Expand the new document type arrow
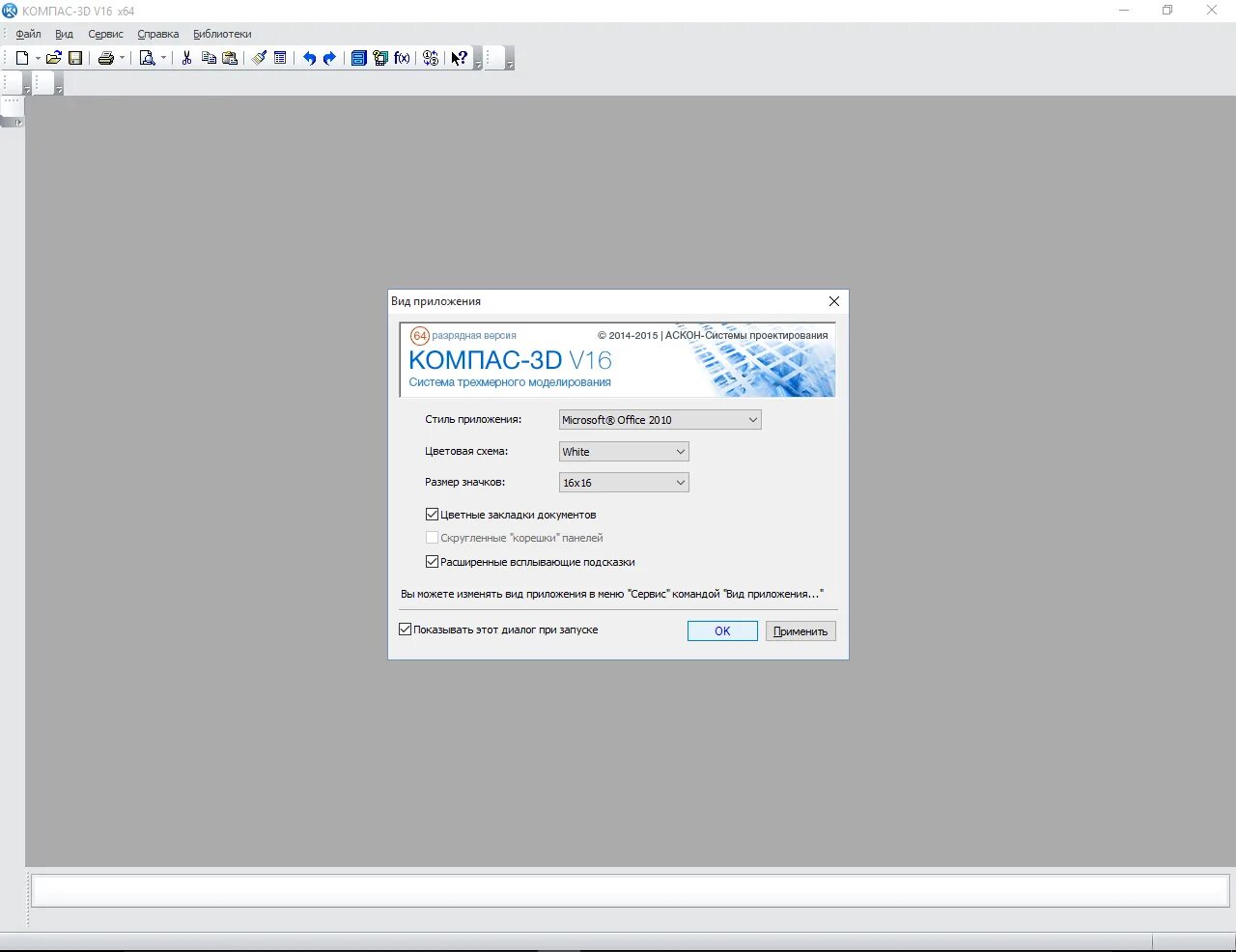Screen dimensions: 1236x952 tap(38, 58)
